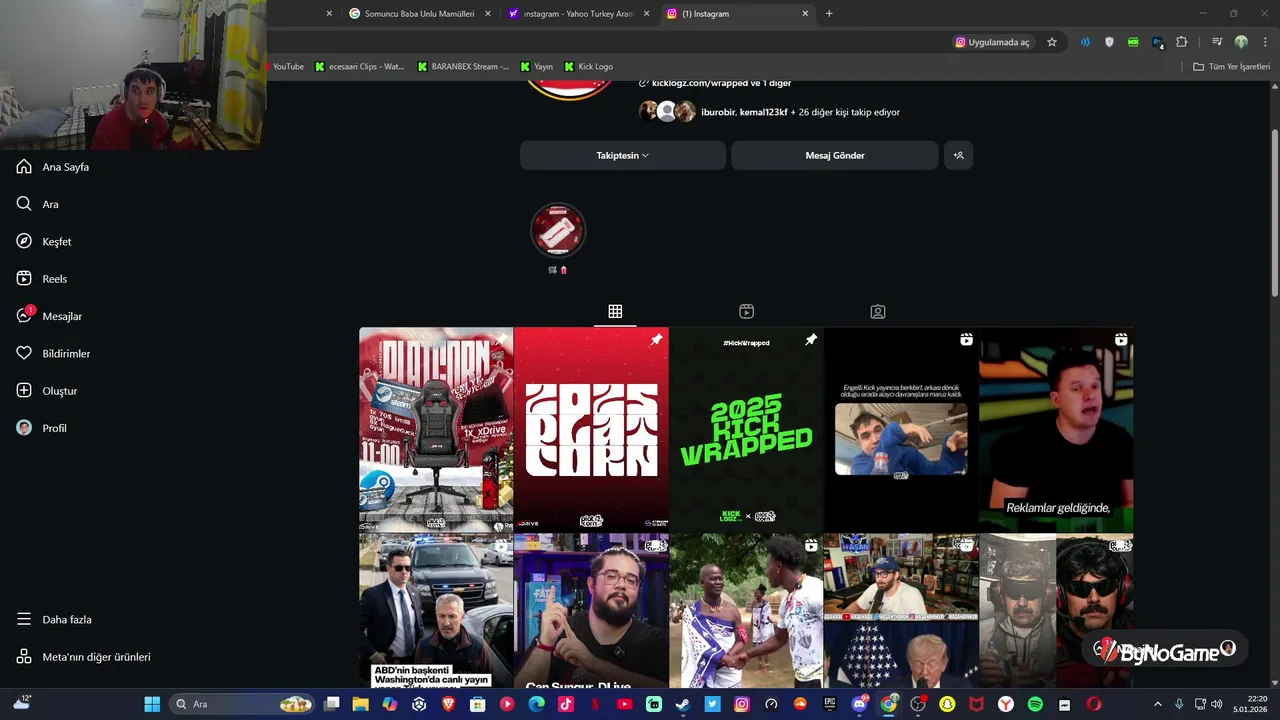Click the suggest similar accounts icon button
The width and height of the screenshot is (1280, 720).
958,155
